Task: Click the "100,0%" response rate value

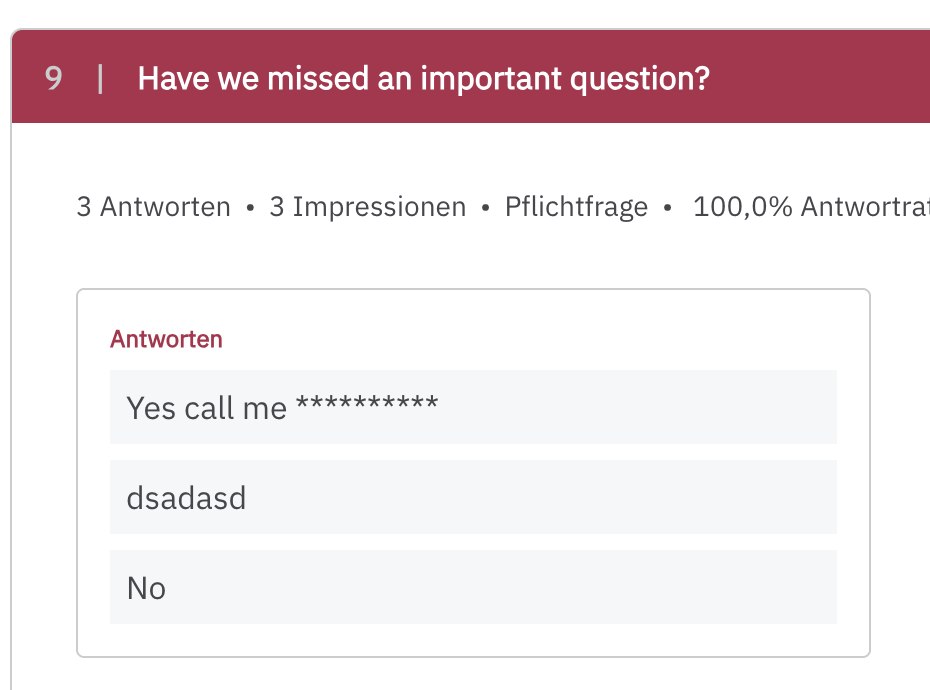Action: tap(743, 207)
